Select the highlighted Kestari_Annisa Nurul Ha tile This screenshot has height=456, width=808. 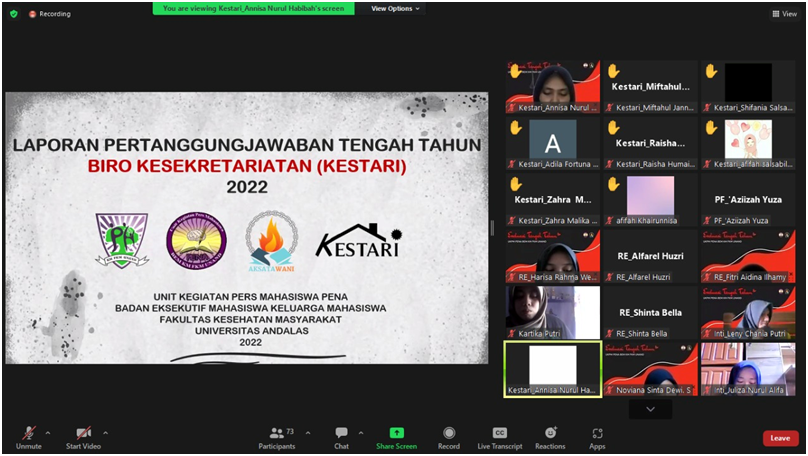pos(552,369)
